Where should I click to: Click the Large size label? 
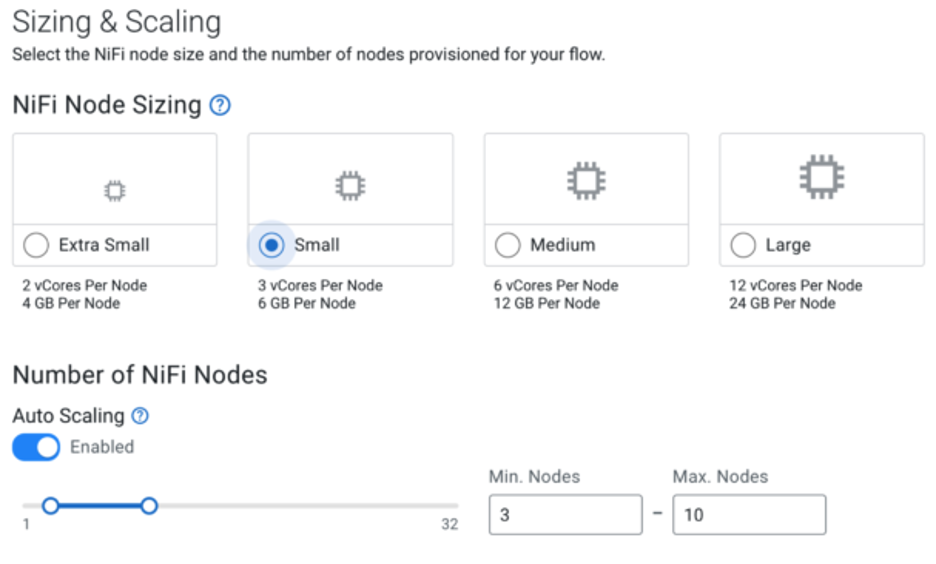pyautogui.click(x=788, y=245)
